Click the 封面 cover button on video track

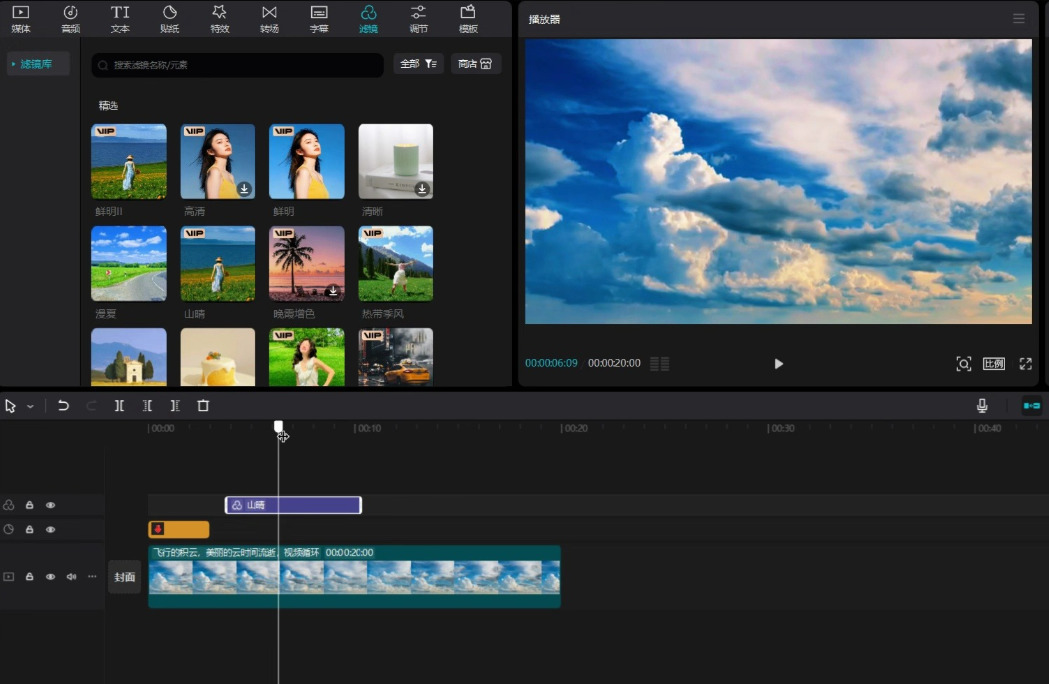pyautogui.click(x=124, y=577)
